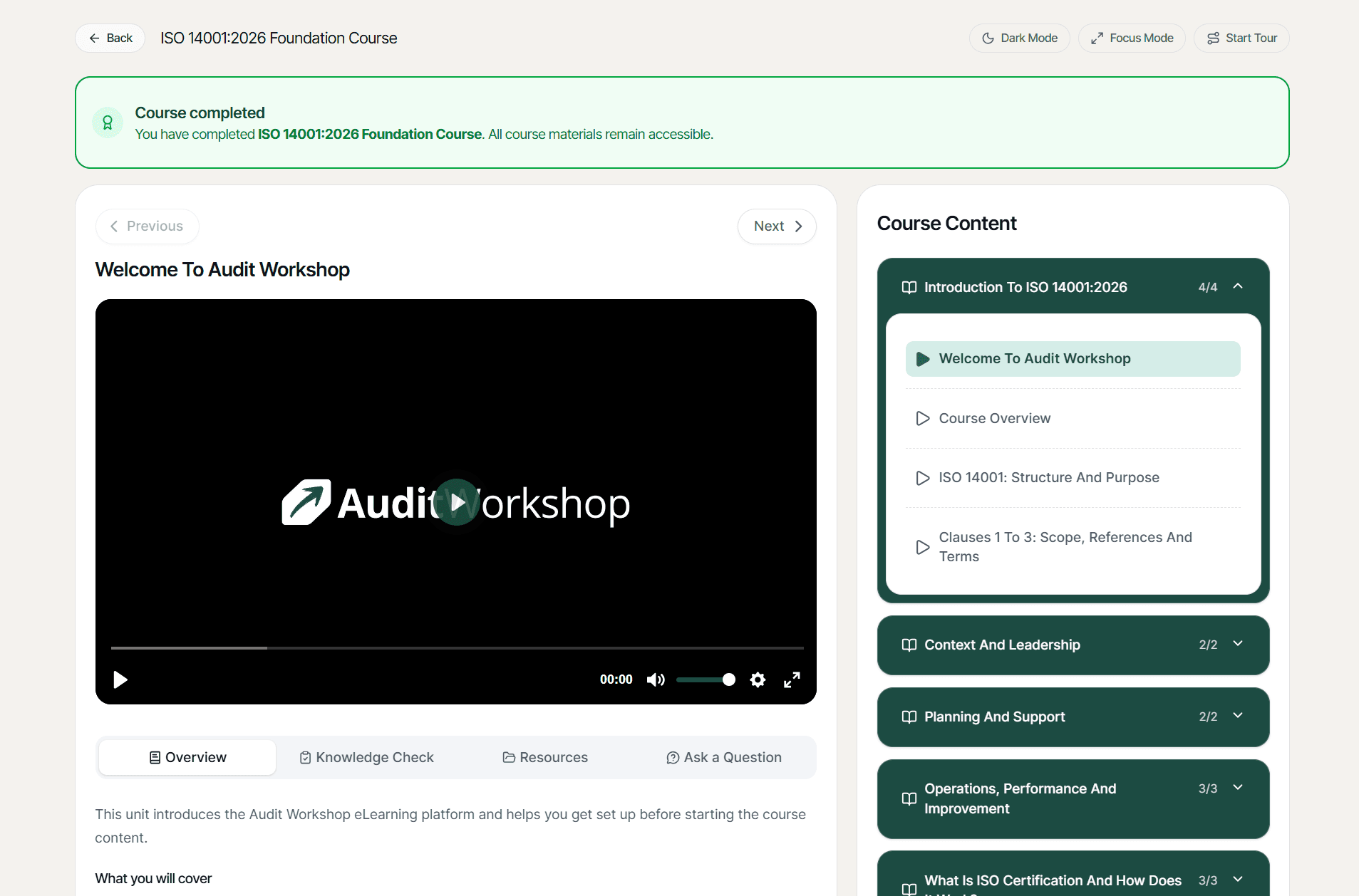The height and width of the screenshot is (896, 1359).
Task: Go to the Previous lesson
Action: (147, 226)
